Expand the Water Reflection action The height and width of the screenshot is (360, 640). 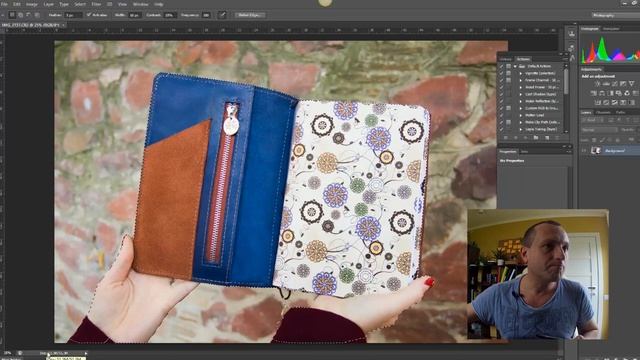(521, 101)
